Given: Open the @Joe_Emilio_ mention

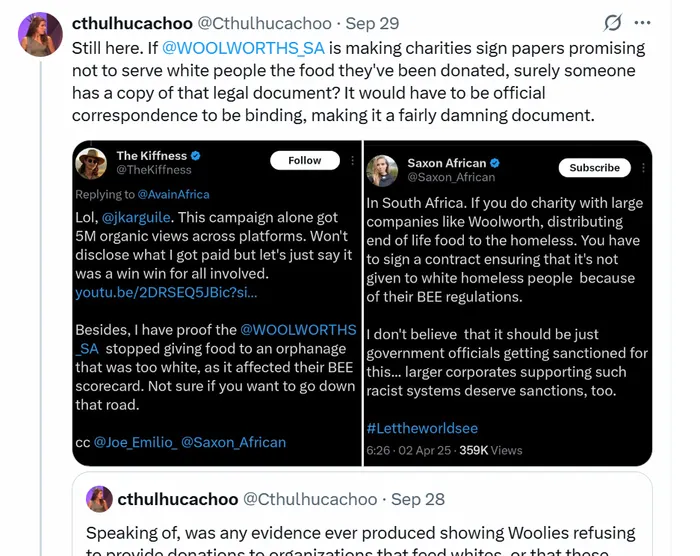Looking at the screenshot, I should 134,441.
